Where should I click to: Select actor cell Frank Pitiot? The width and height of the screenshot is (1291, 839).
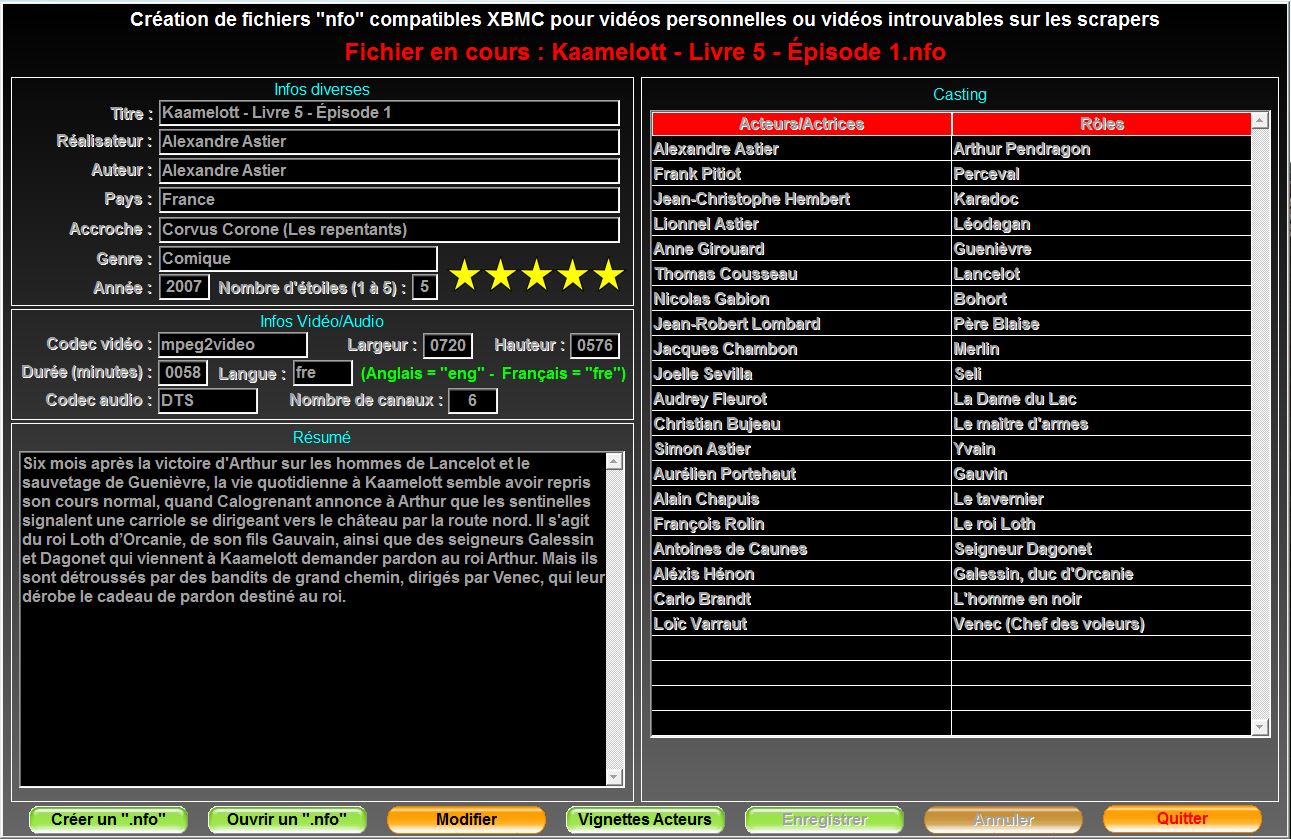point(801,174)
